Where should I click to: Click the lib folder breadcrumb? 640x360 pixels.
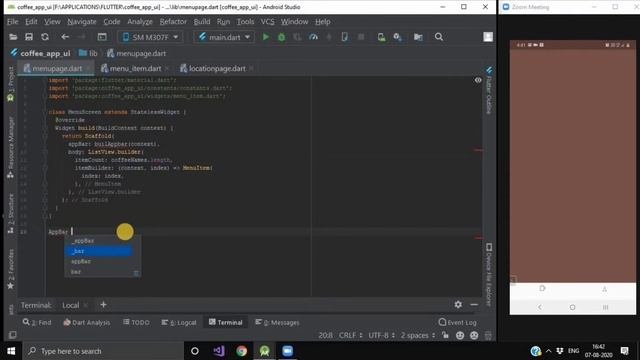(x=88, y=53)
